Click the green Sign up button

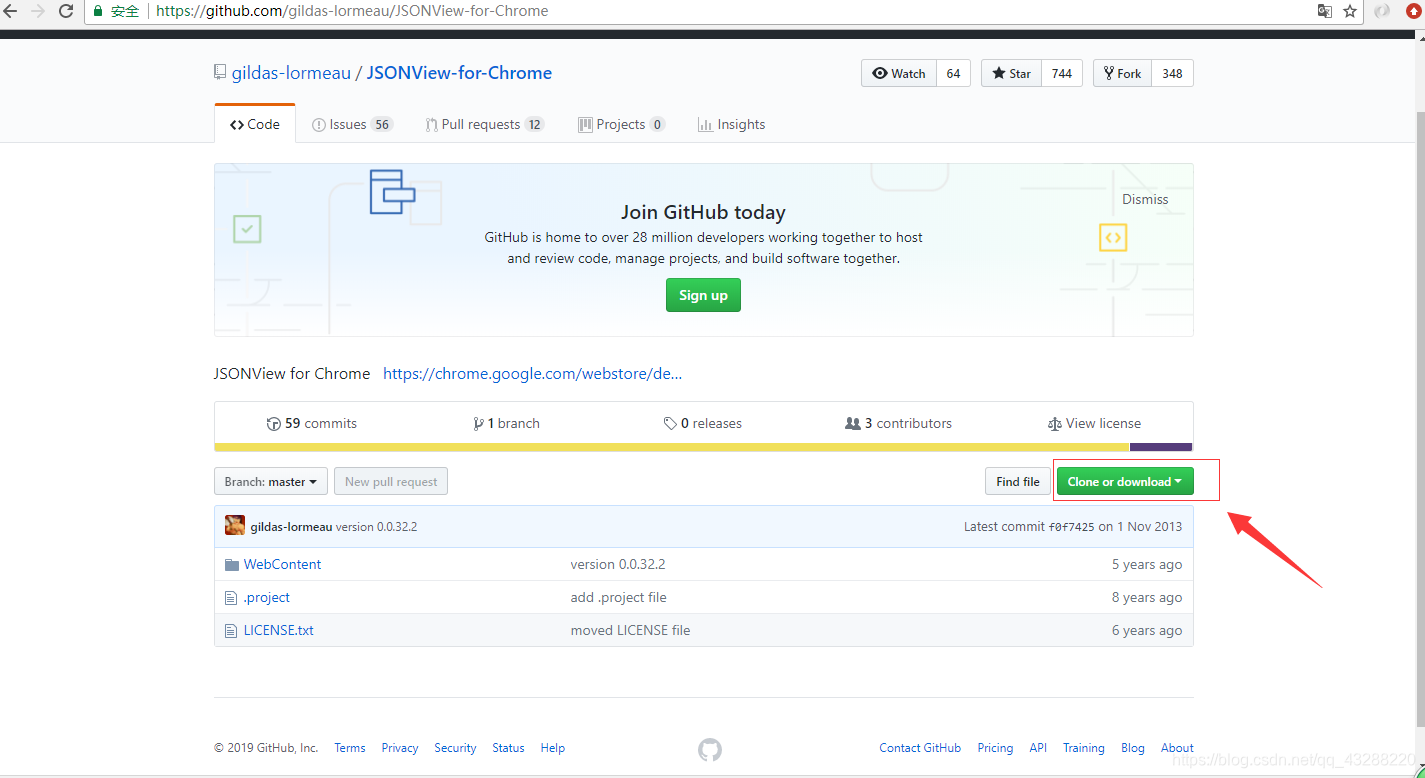pos(703,295)
